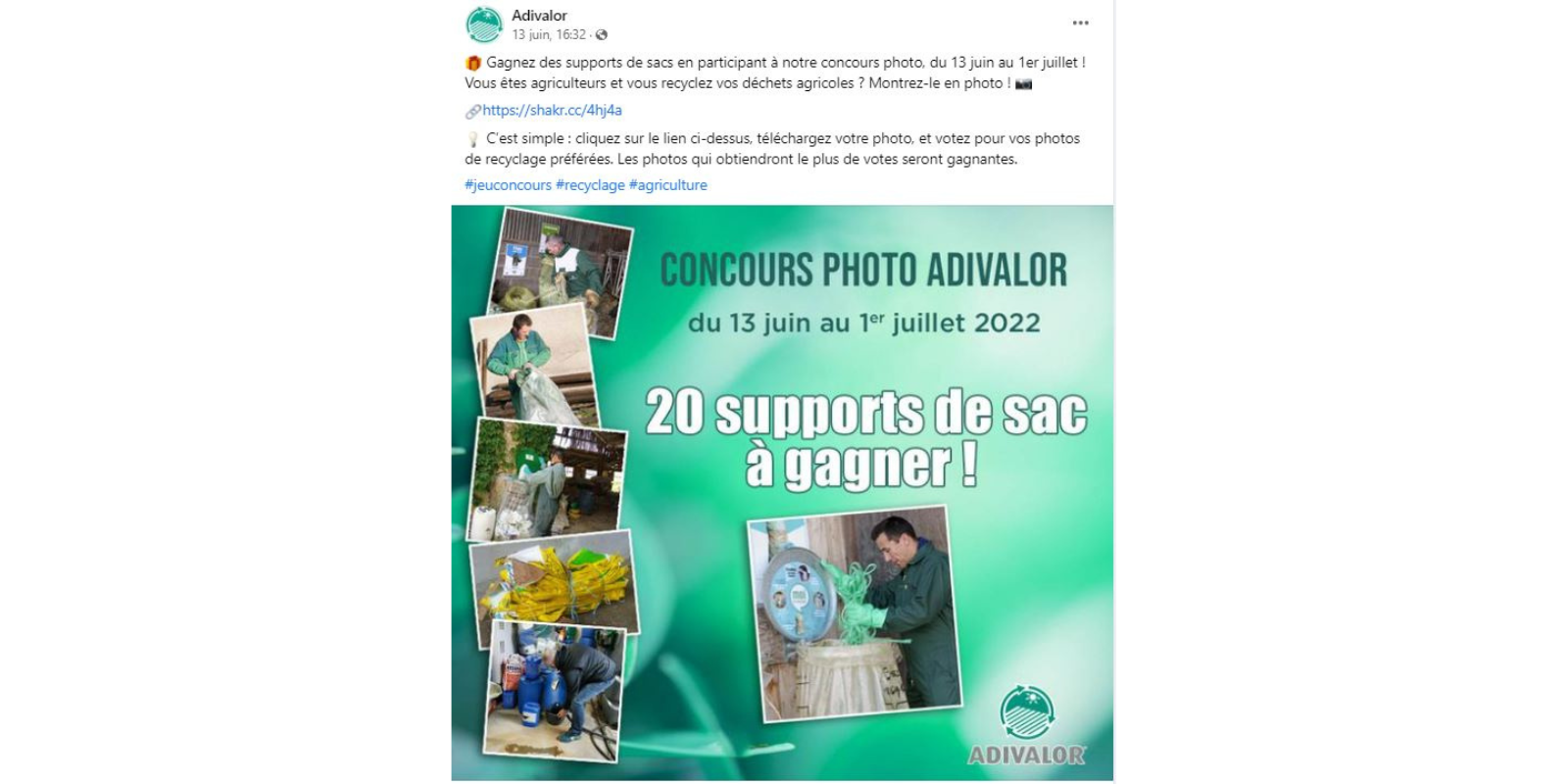The image size is (1568, 784).
Task: Click the globe public visibility icon
Action: 602,35
